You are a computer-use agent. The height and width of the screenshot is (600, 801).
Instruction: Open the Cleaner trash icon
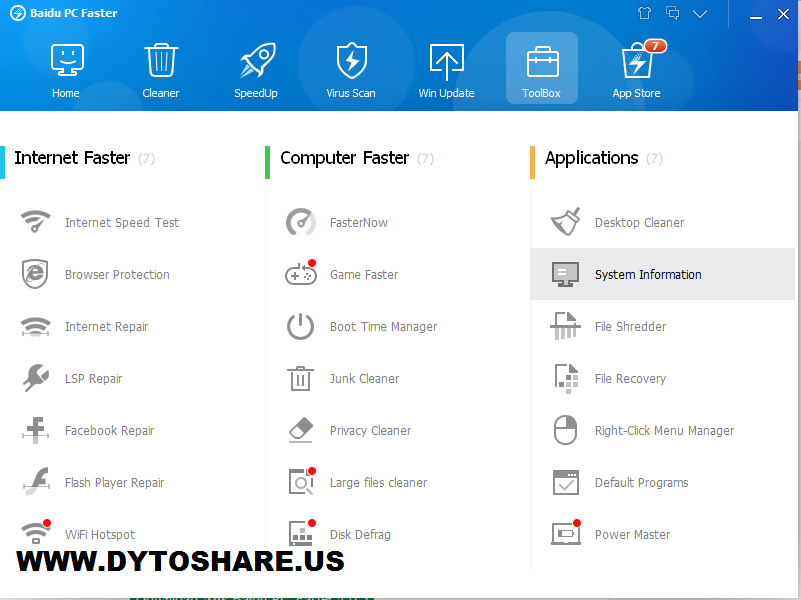161,60
